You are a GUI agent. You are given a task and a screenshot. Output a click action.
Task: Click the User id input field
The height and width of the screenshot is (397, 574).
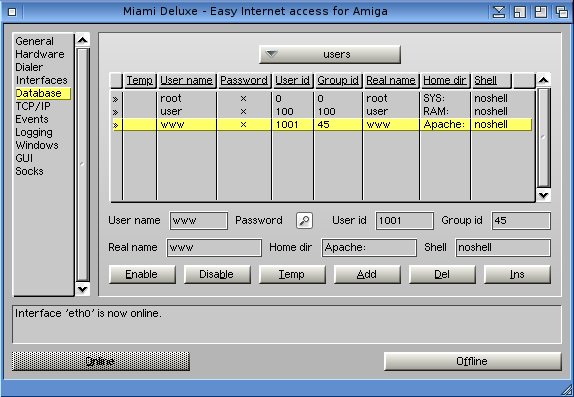coord(405,220)
